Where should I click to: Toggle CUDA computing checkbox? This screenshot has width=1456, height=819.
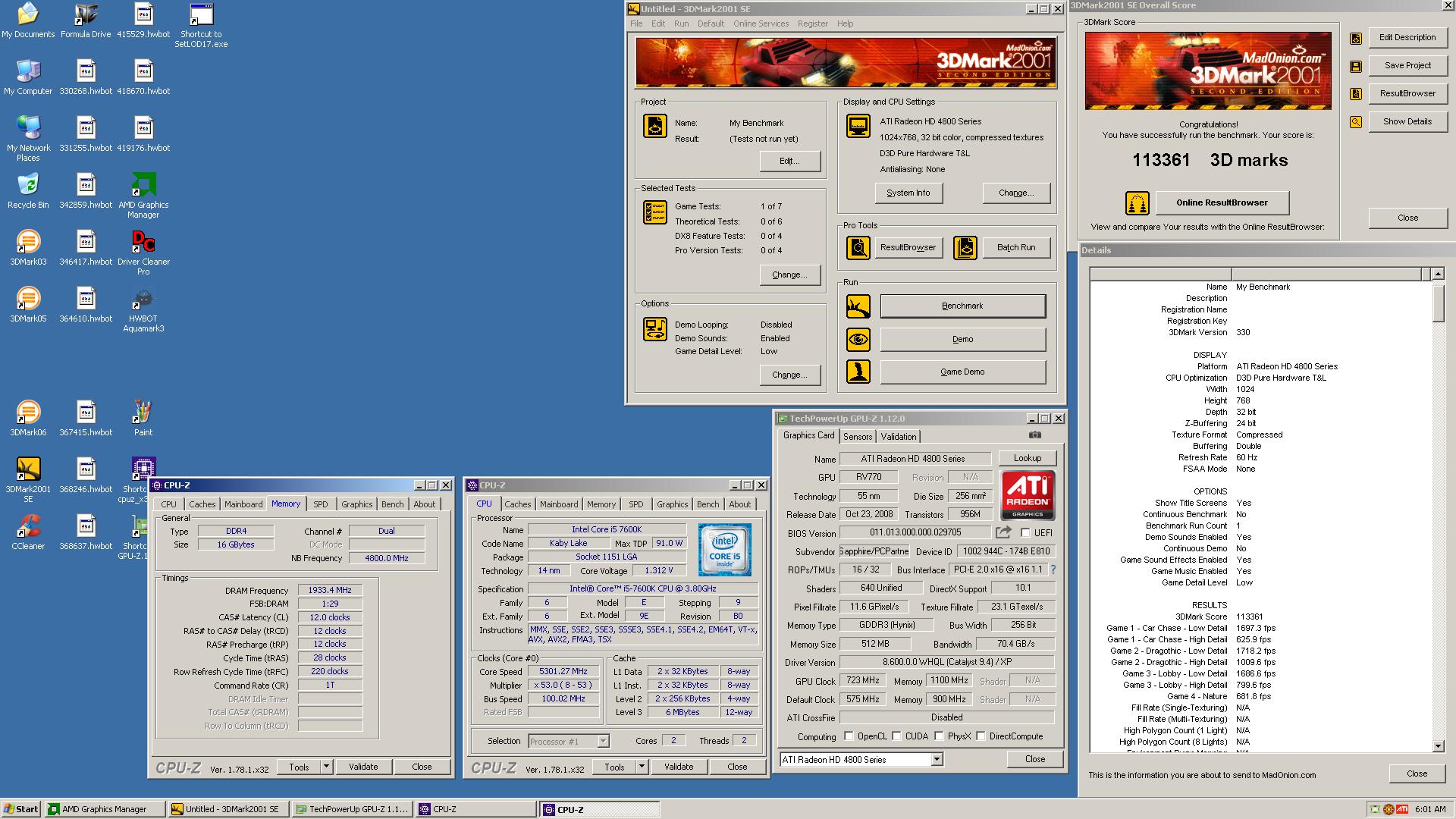pos(896,736)
